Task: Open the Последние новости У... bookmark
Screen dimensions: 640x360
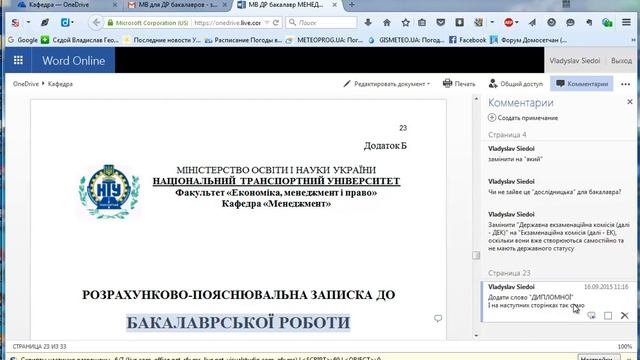Action: click(162, 40)
